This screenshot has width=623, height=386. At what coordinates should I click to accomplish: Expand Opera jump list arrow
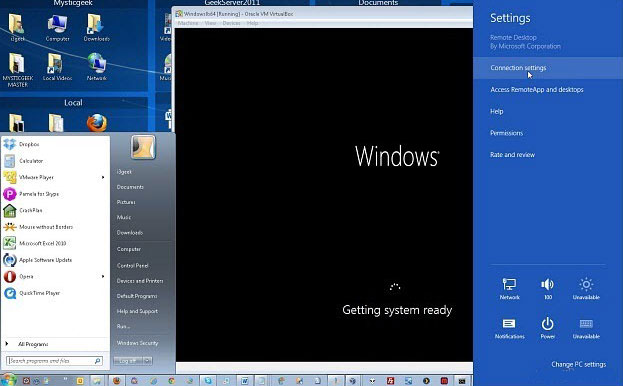pyautogui.click(x=103, y=276)
